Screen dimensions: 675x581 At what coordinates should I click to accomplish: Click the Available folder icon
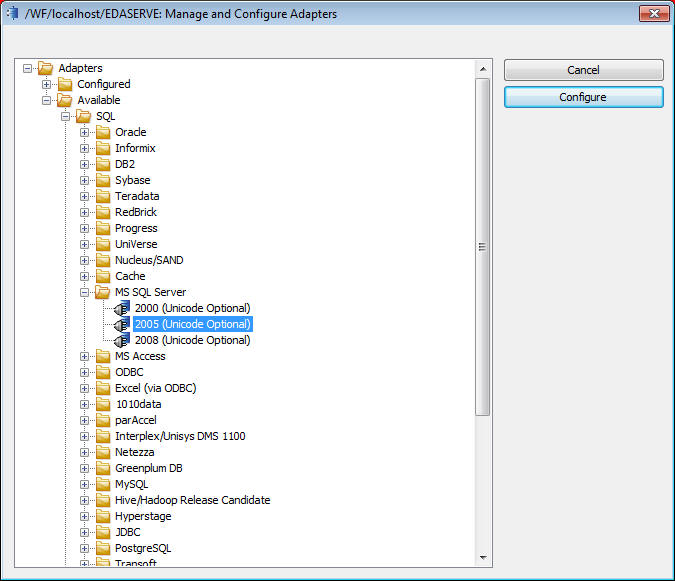(x=65, y=100)
